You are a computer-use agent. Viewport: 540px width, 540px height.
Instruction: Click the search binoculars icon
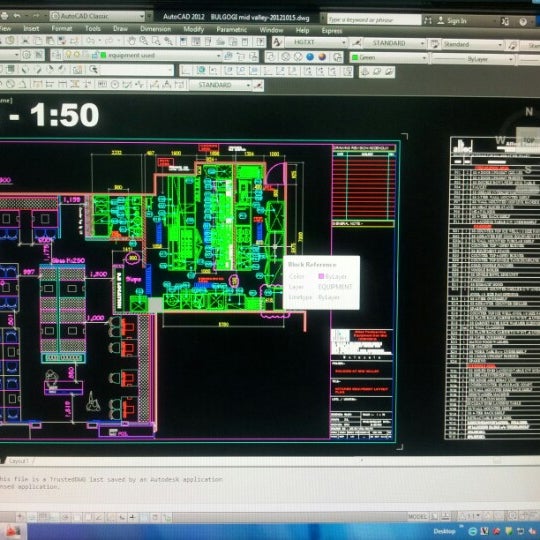point(428,20)
